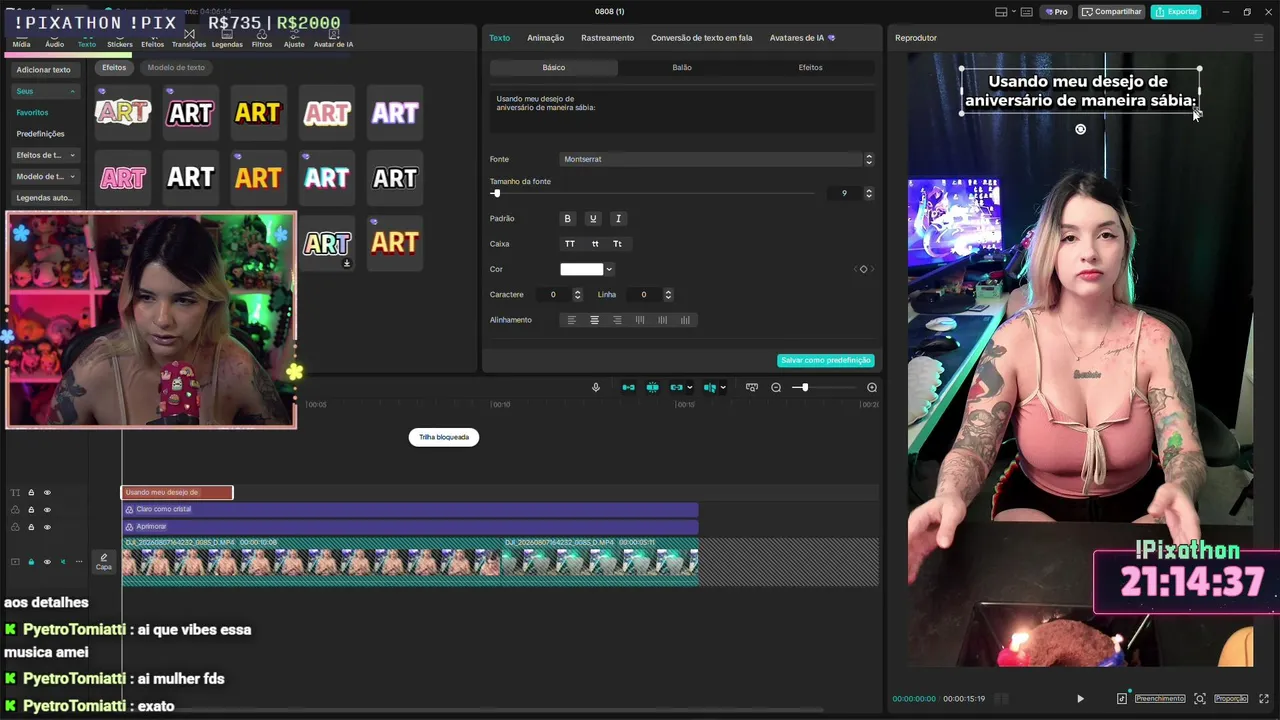This screenshot has height=720, width=1280.
Task: Click the timeline zoom slider handle
Action: pos(804,388)
